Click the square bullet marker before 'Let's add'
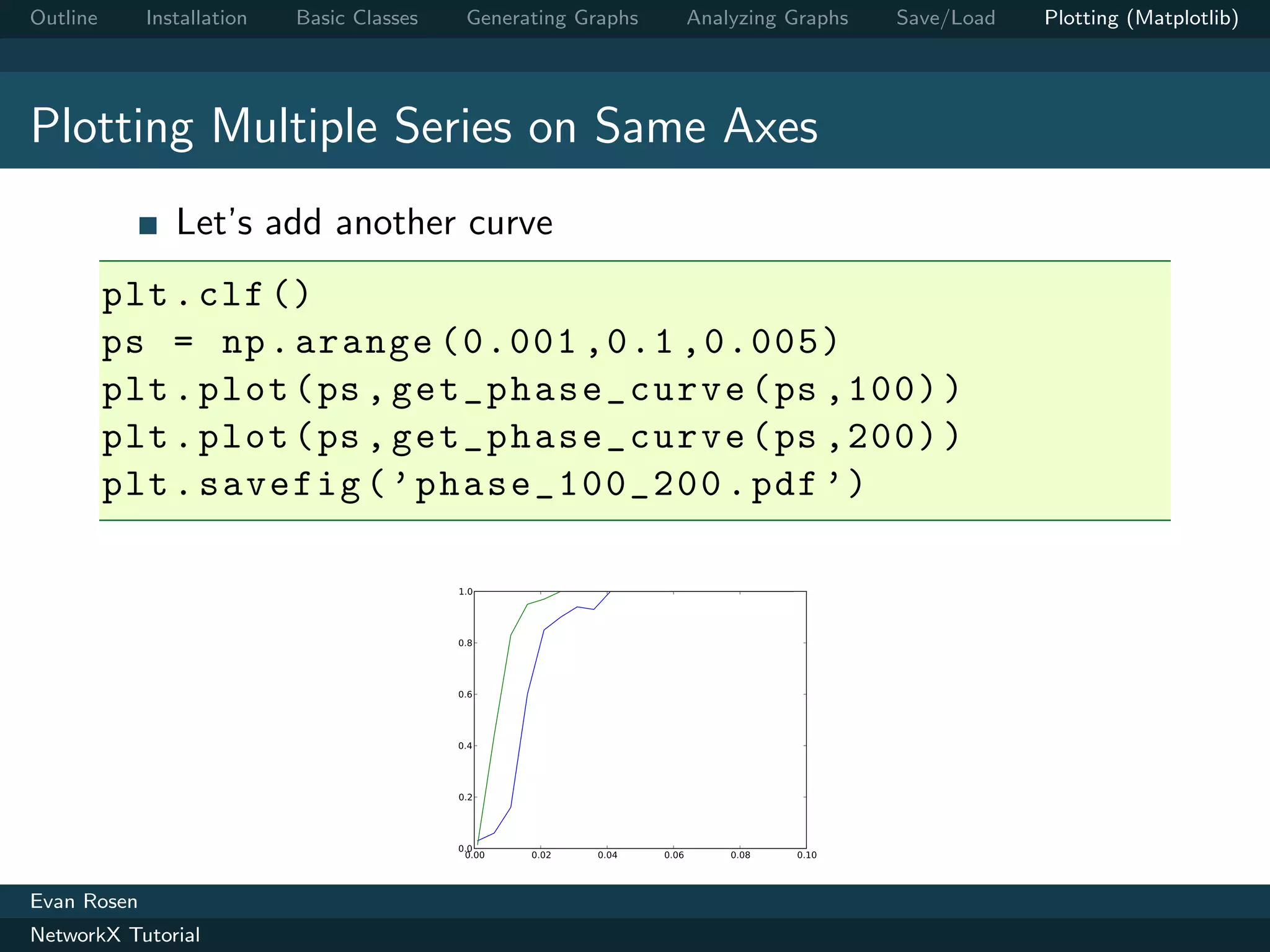 148,226
